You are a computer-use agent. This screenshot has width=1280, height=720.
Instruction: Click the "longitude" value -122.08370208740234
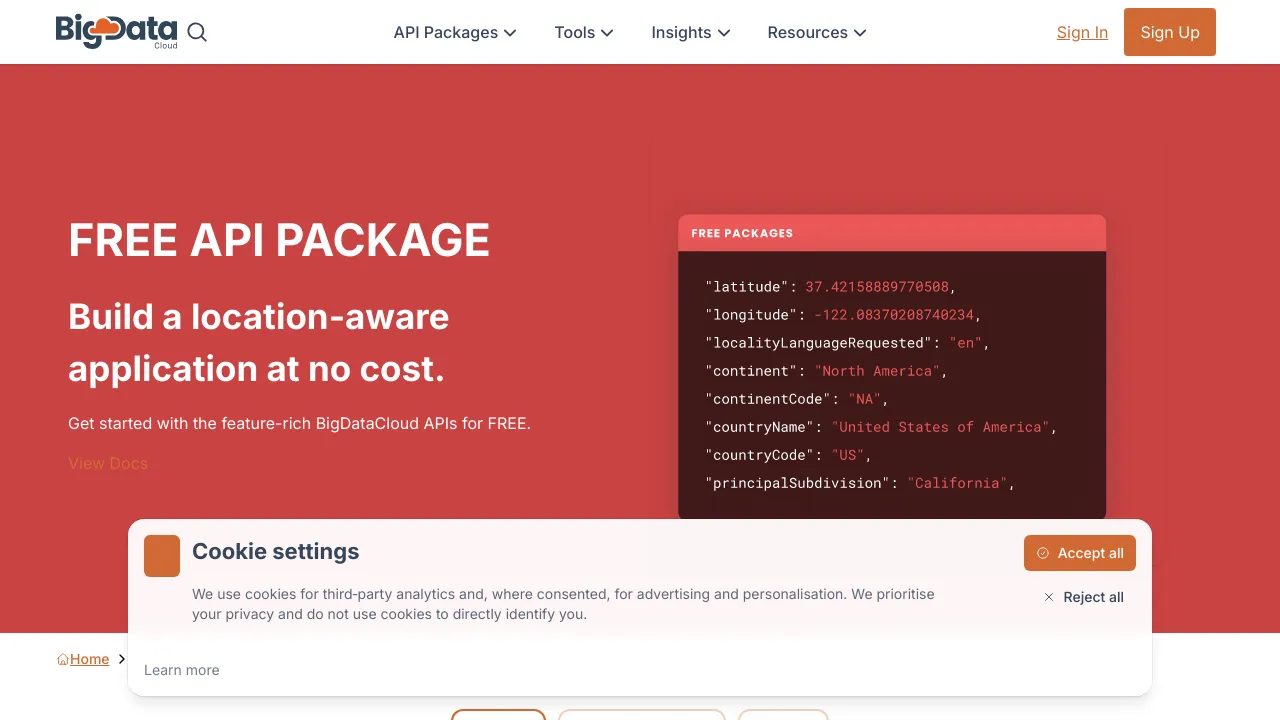tap(894, 315)
